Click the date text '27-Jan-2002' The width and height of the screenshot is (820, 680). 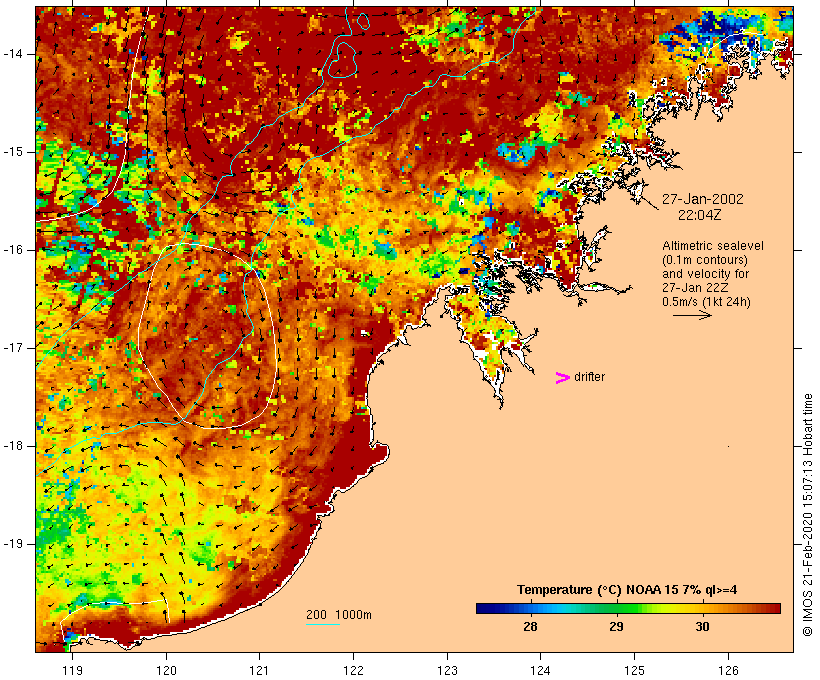[x=702, y=199]
